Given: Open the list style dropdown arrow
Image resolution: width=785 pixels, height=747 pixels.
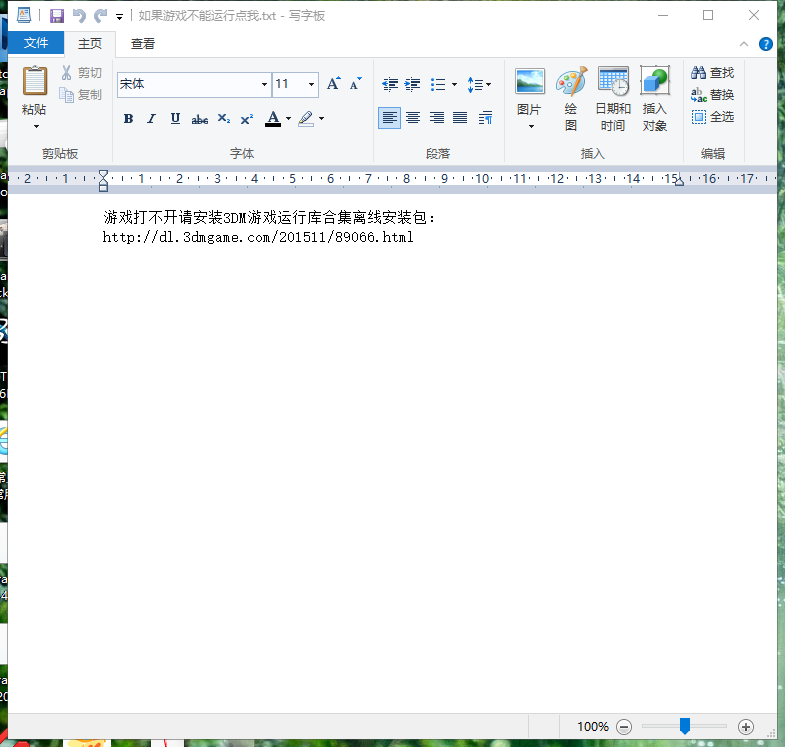Looking at the screenshot, I should coord(455,84).
